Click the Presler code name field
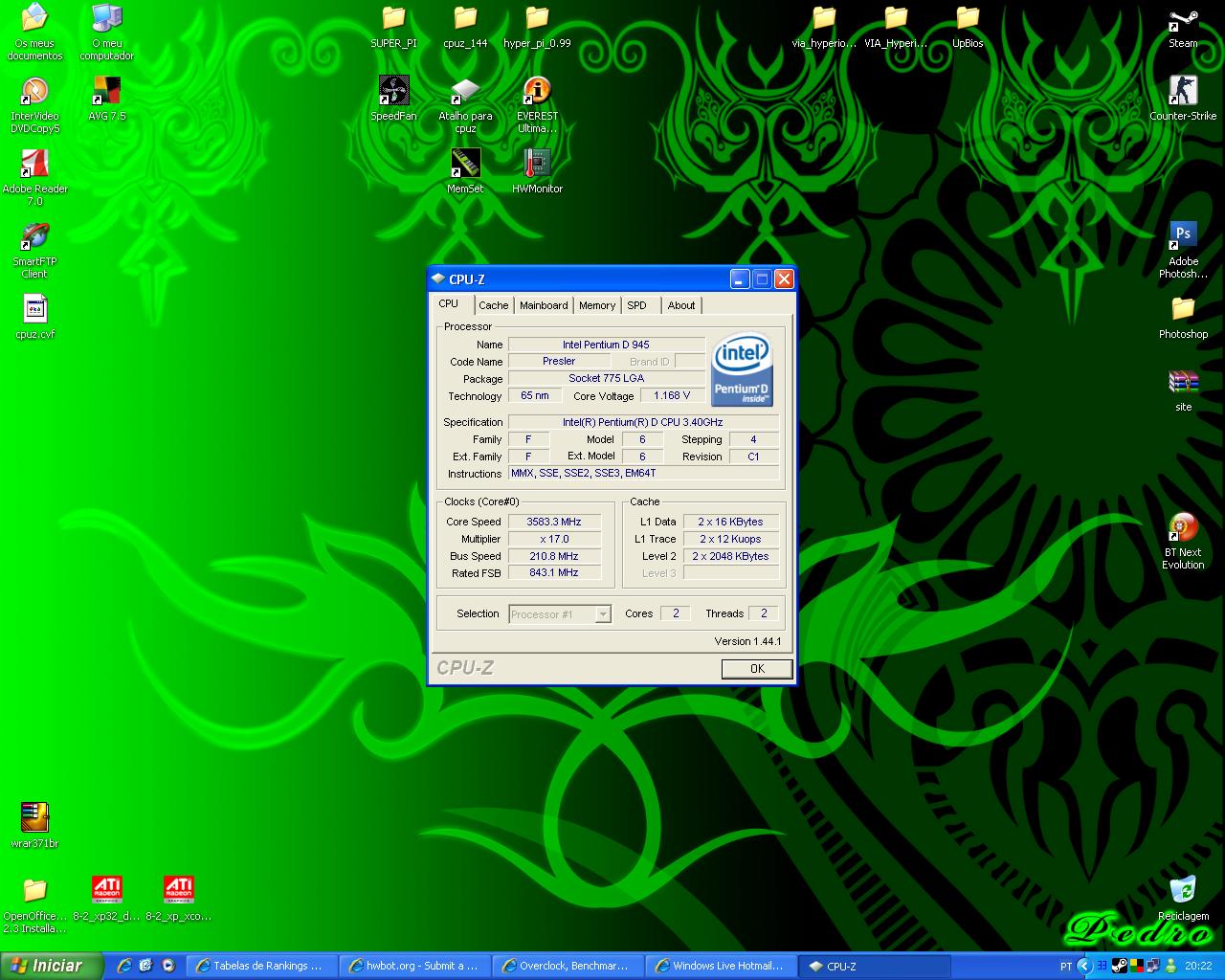 point(559,361)
